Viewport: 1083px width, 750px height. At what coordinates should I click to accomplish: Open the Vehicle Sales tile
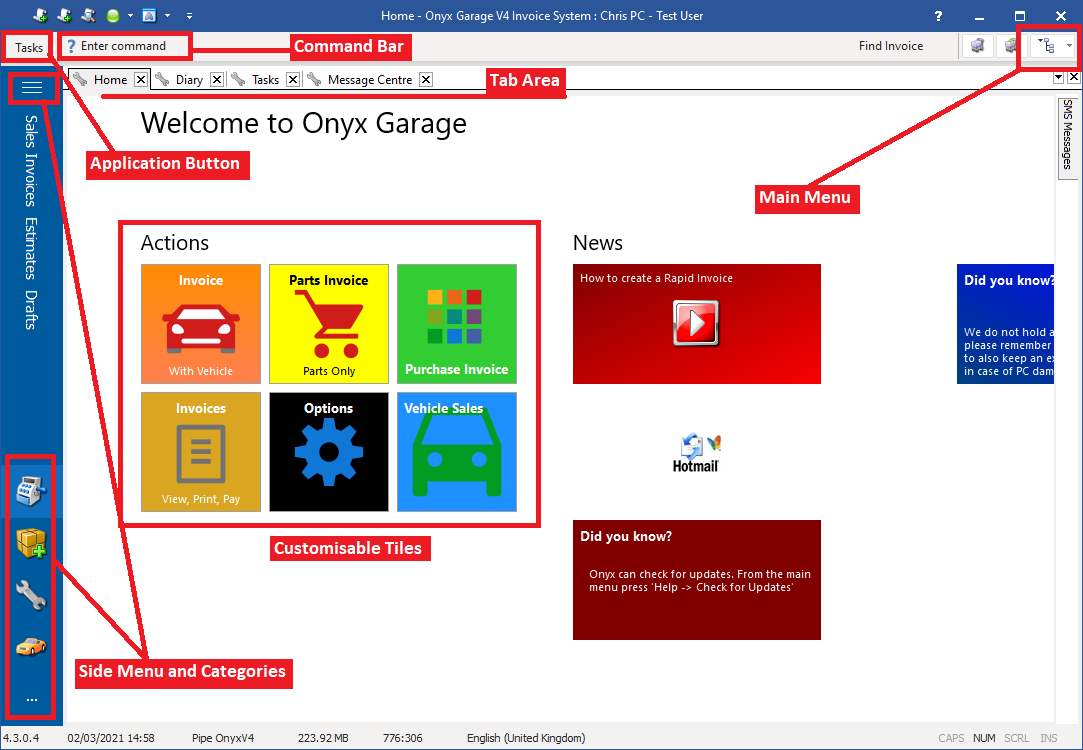(457, 452)
